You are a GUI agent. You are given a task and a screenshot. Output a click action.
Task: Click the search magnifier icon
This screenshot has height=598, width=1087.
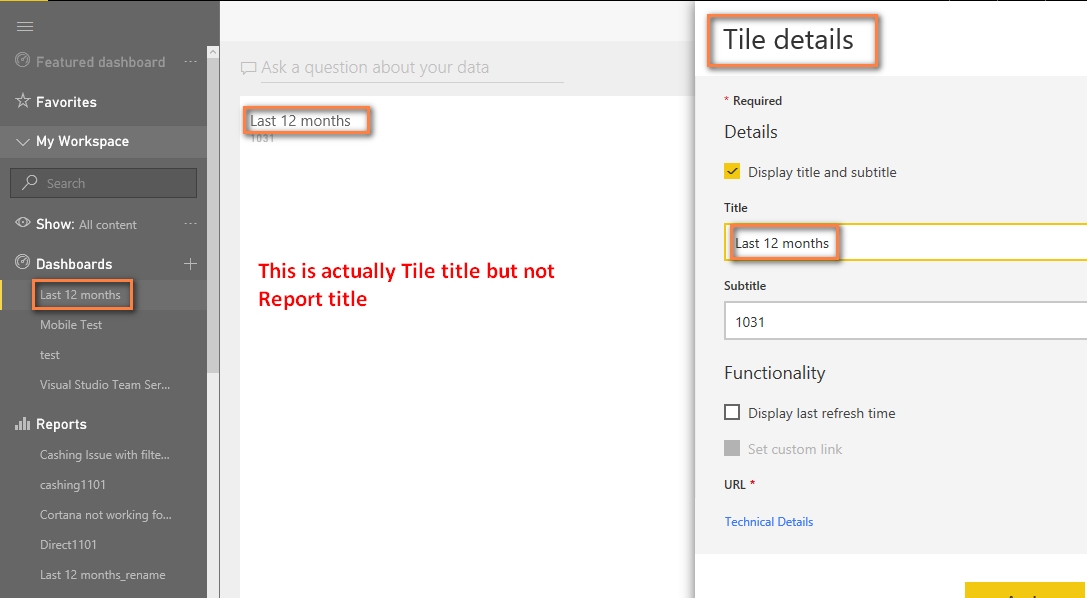click(29, 182)
